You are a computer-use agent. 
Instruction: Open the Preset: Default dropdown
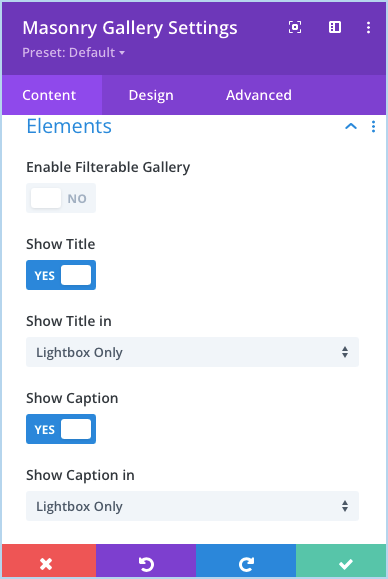click(x=73, y=52)
